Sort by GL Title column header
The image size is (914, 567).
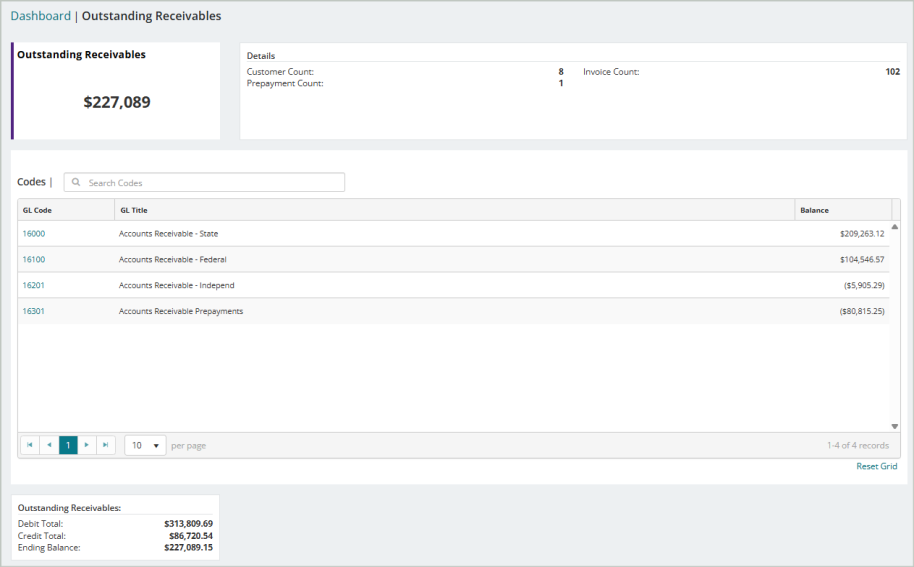(x=455, y=210)
